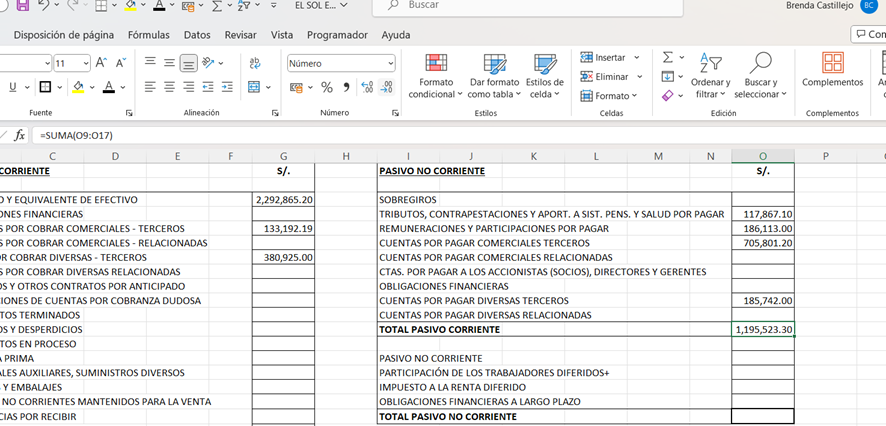Click the Sort and Filter icon in the quick access toolbar
This screenshot has height=426, width=886.
click(245, 6)
